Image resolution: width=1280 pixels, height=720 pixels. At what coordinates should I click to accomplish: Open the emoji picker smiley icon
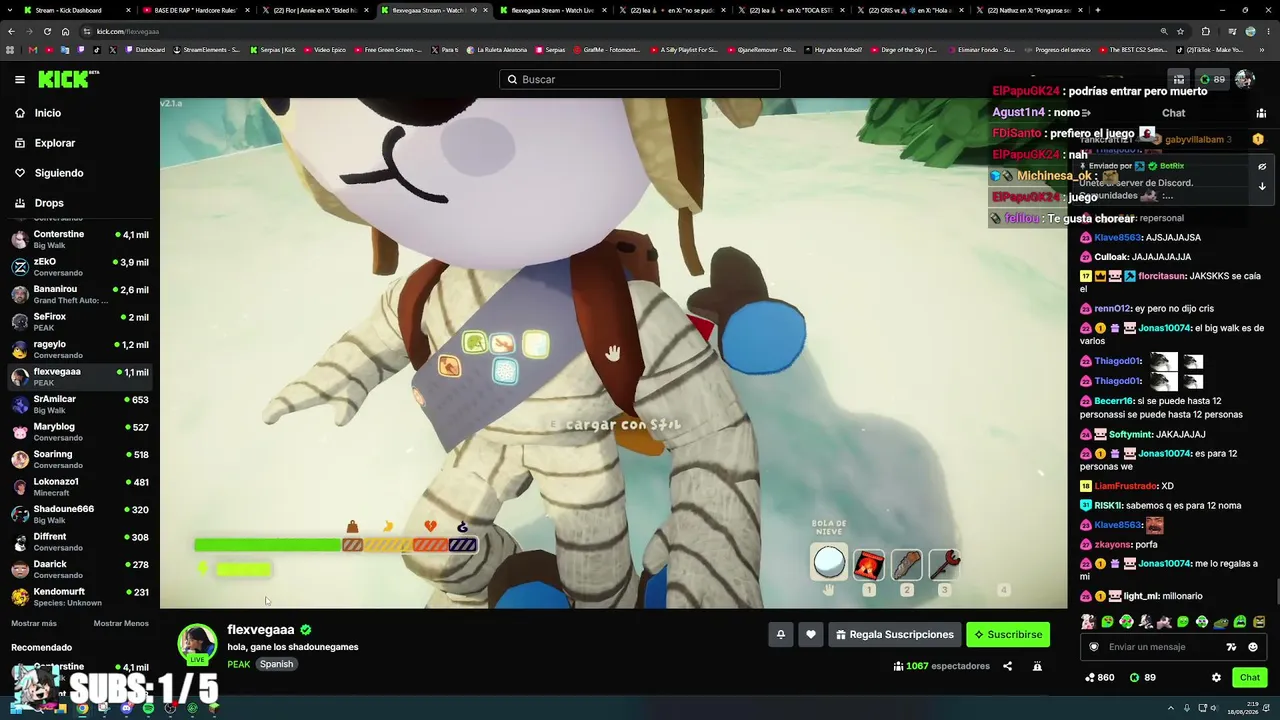pos(1253,647)
